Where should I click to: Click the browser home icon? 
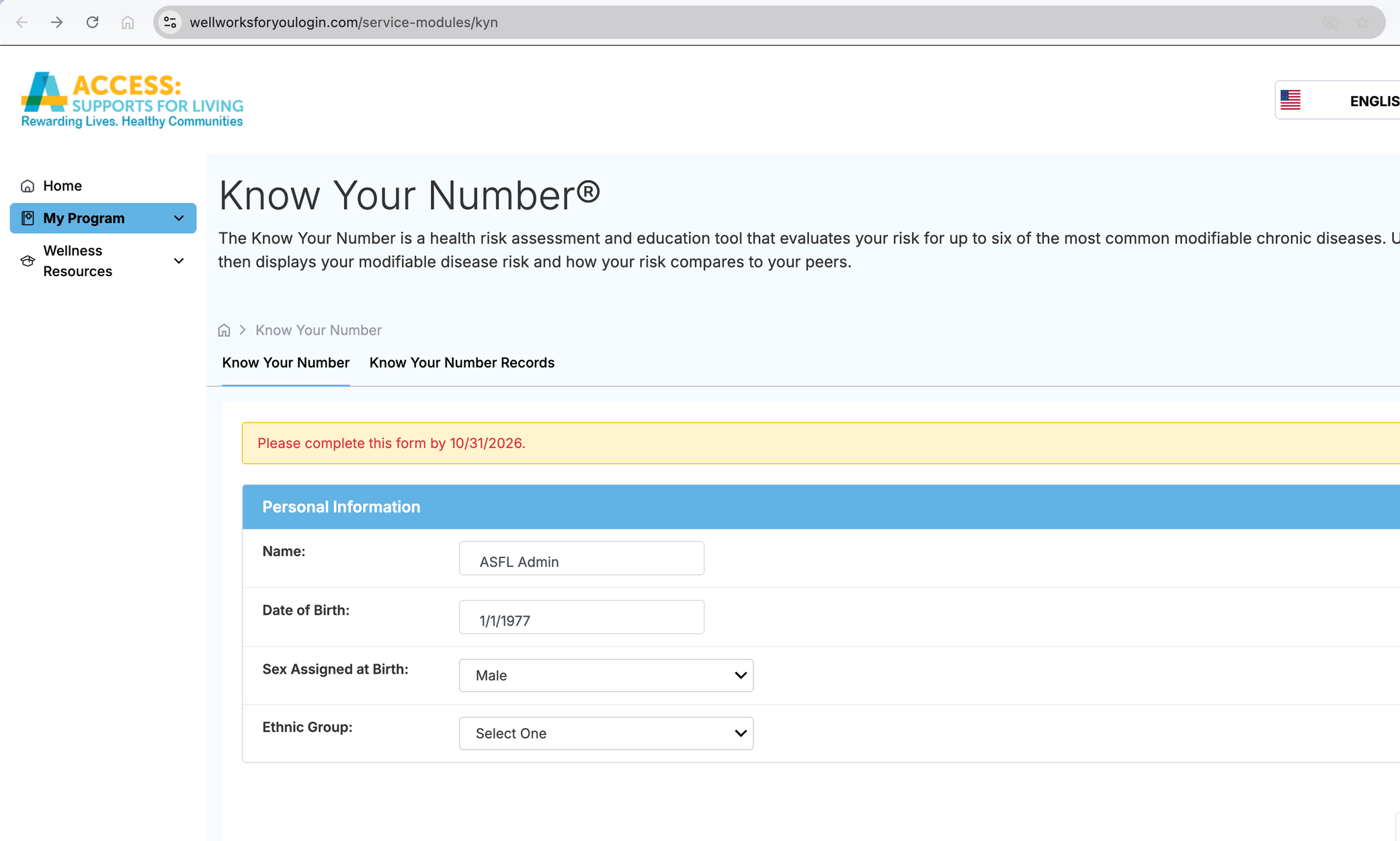(128, 22)
